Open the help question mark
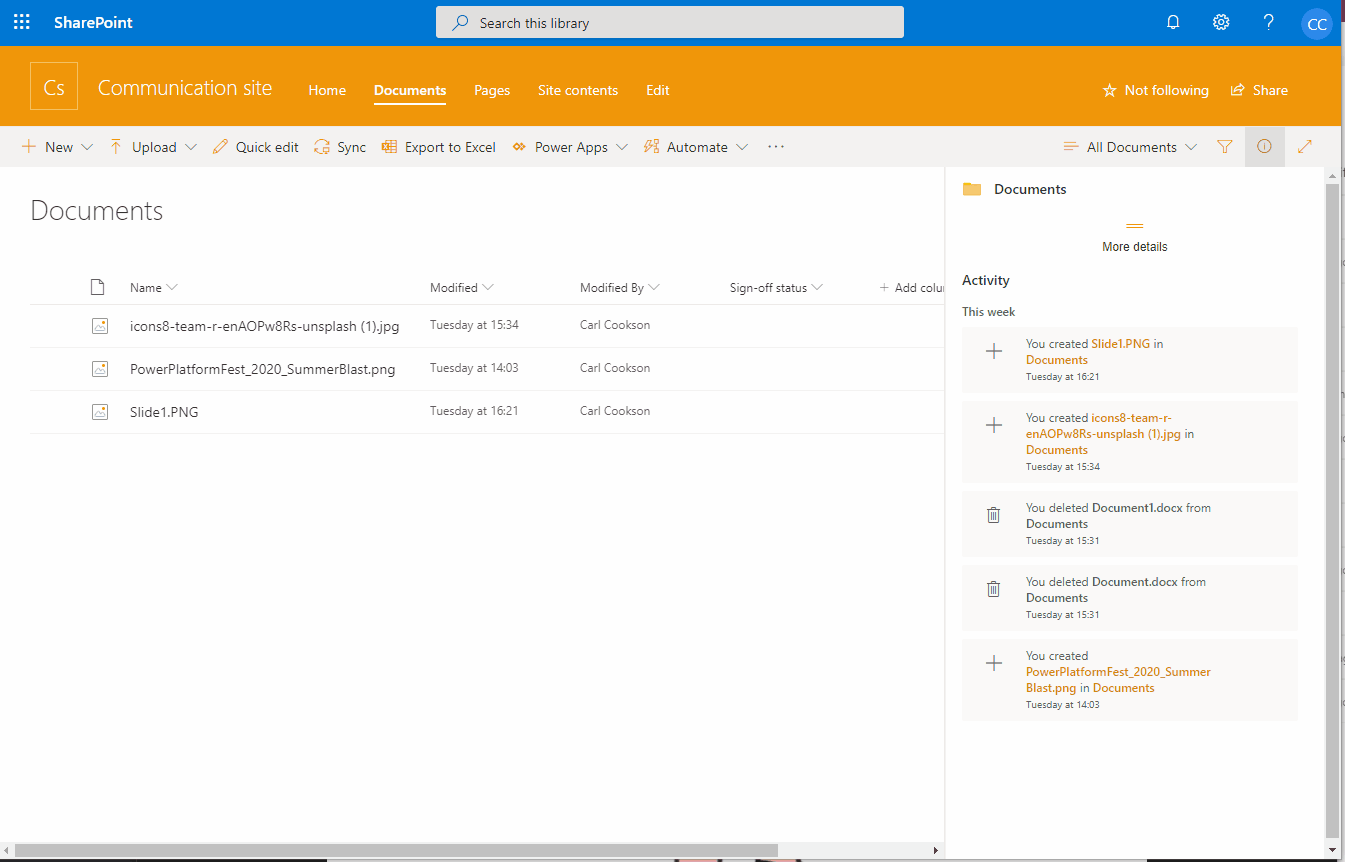Screen dimensions: 1345x862 pos(1268,22)
